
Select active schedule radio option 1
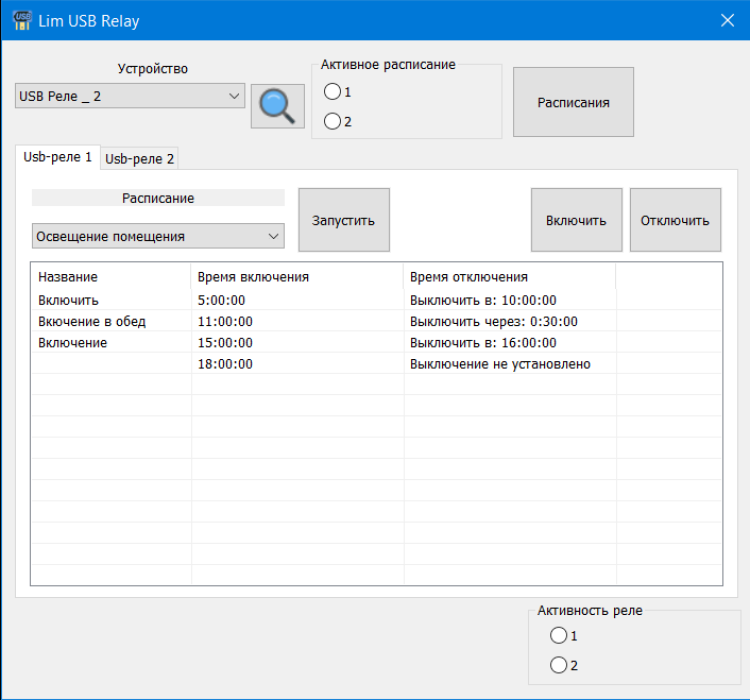tap(332, 92)
